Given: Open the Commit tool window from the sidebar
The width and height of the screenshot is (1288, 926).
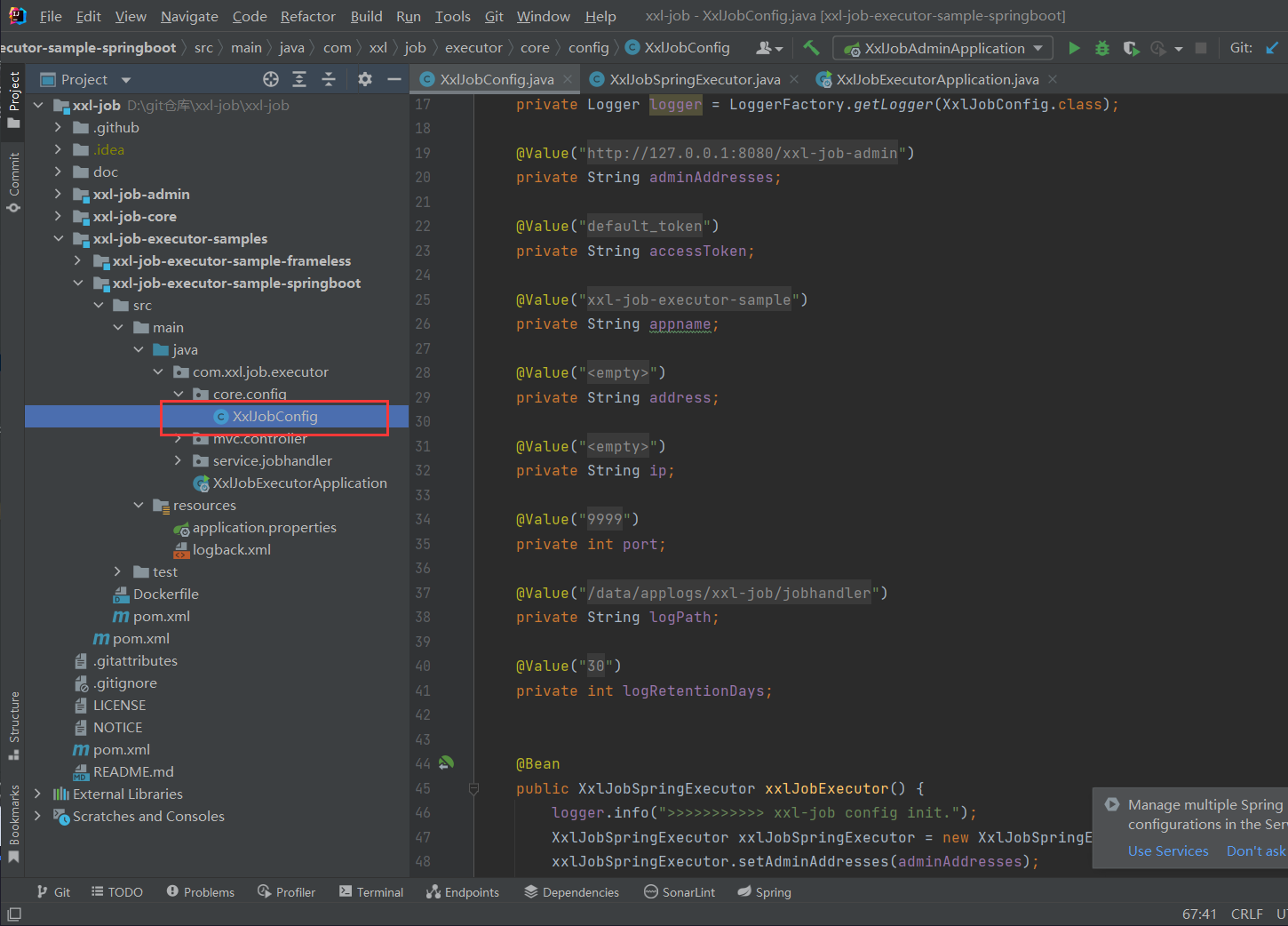Looking at the screenshot, I should tap(13, 182).
